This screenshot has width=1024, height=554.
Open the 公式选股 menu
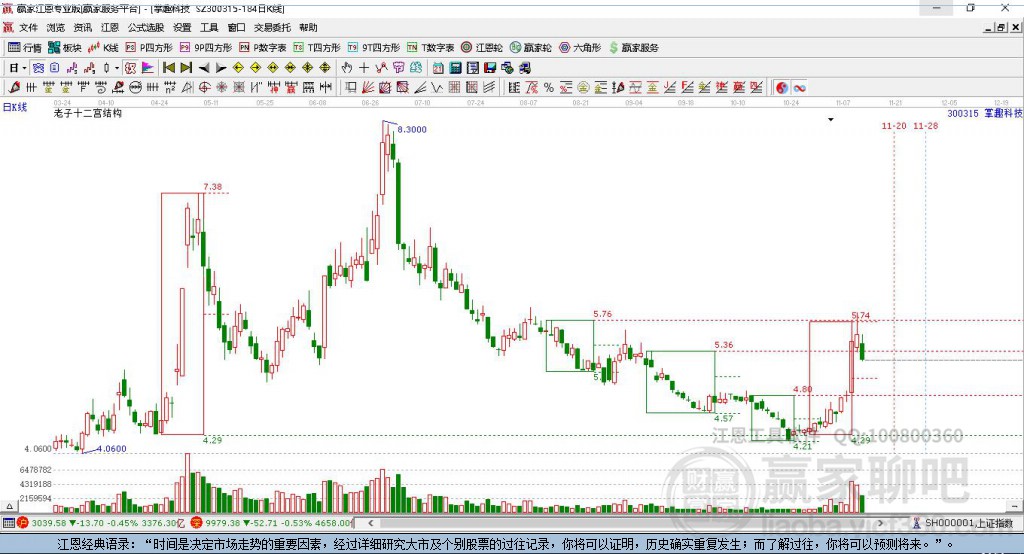146,27
